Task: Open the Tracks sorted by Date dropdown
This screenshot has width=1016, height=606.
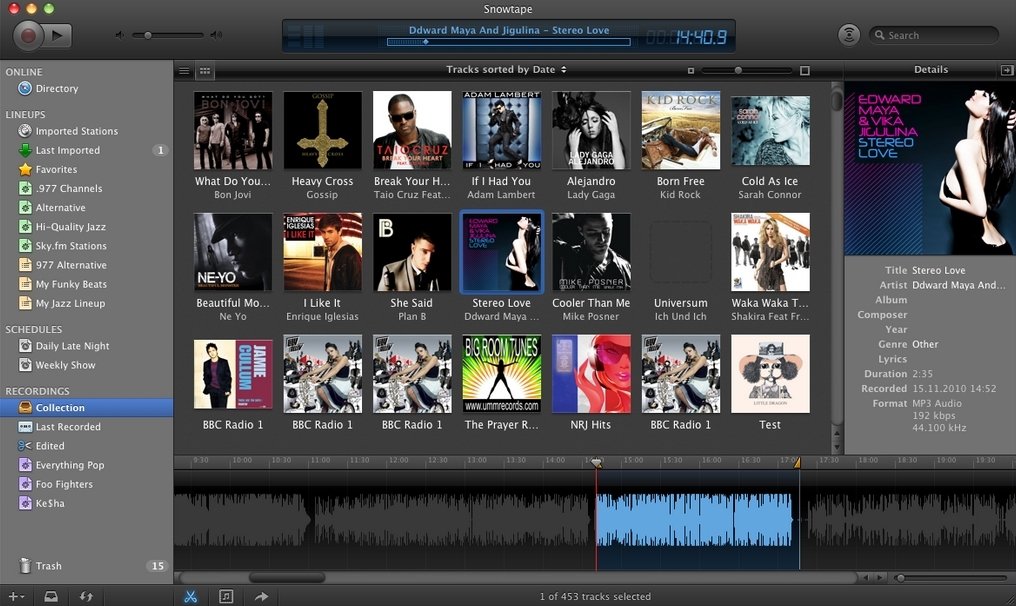Action: (x=506, y=69)
